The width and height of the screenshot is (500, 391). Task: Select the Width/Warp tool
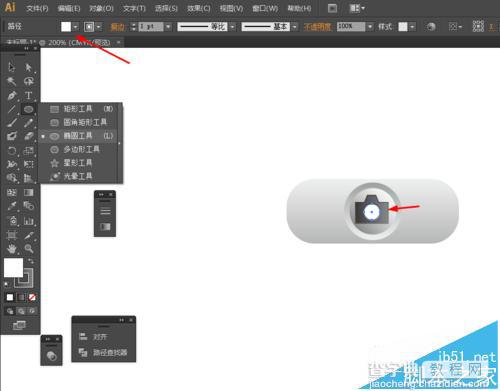click(x=12, y=164)
